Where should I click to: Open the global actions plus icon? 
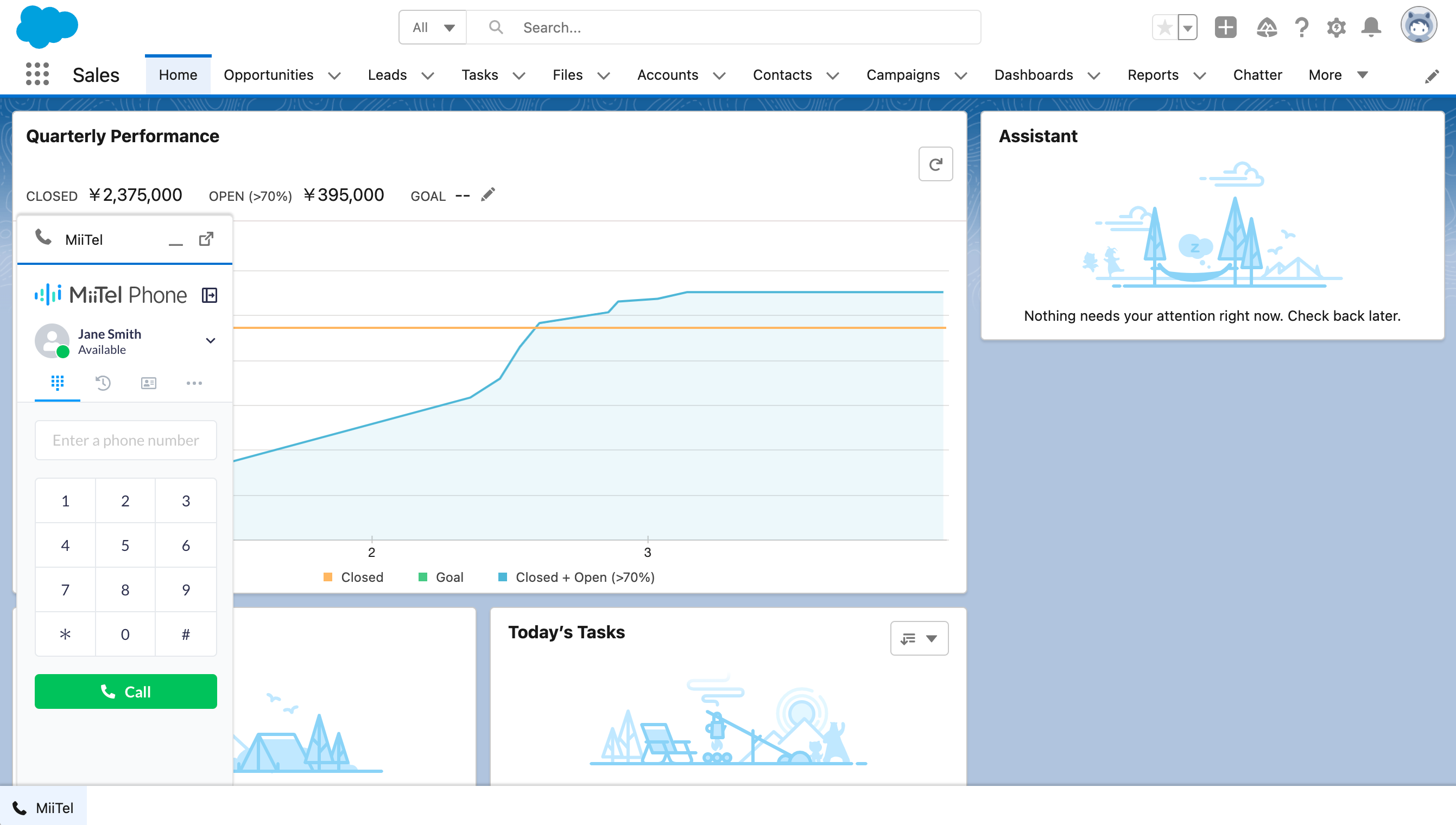(x=1225, y=27)
